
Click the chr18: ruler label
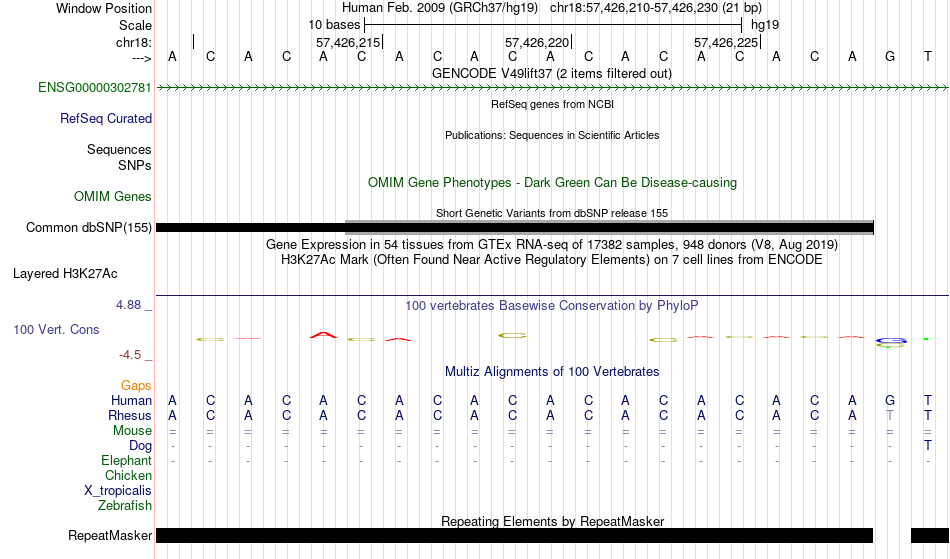134,42
